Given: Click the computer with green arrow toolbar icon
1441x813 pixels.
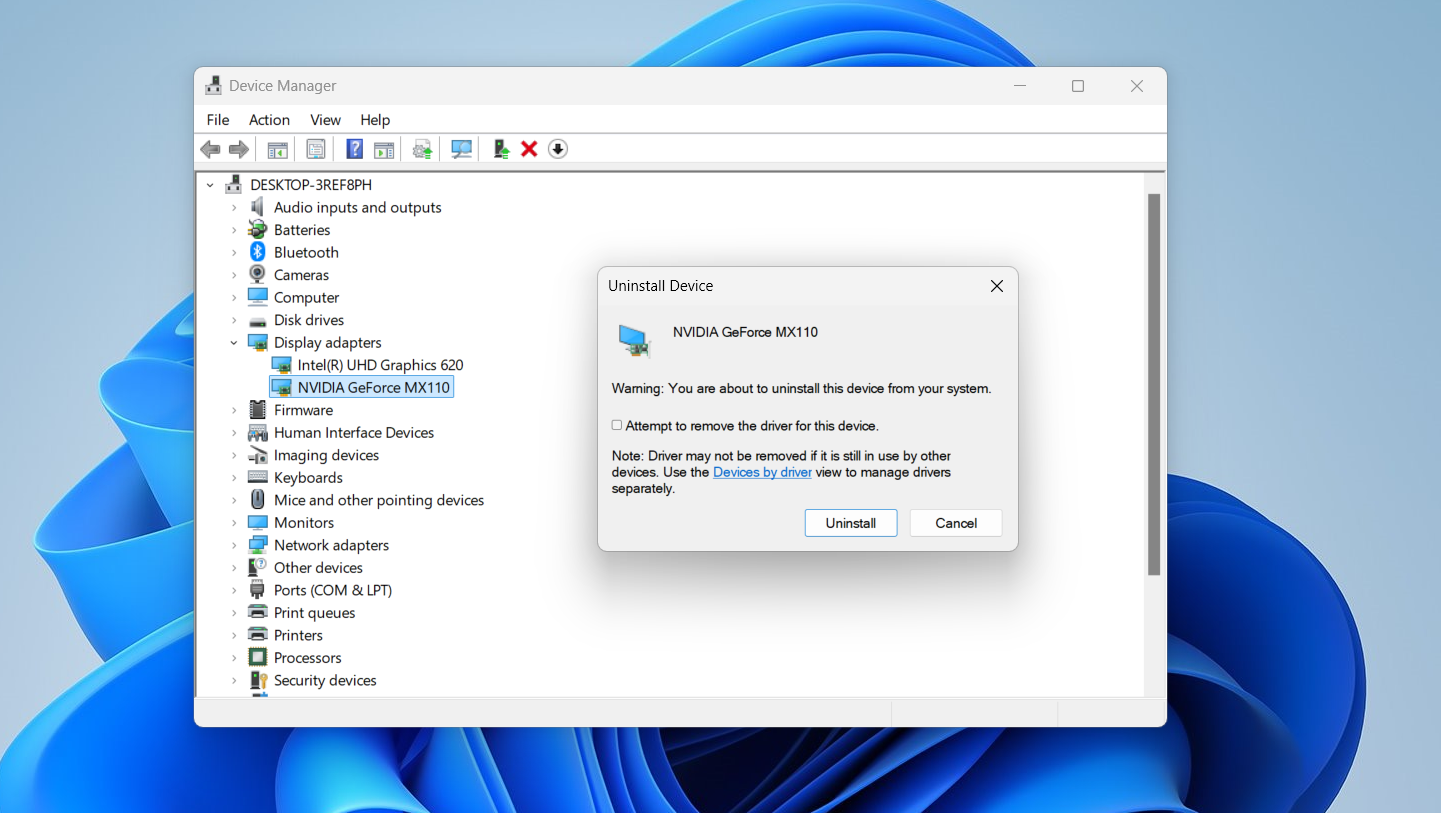Looking at the screenshot, I should click(501, 149).
